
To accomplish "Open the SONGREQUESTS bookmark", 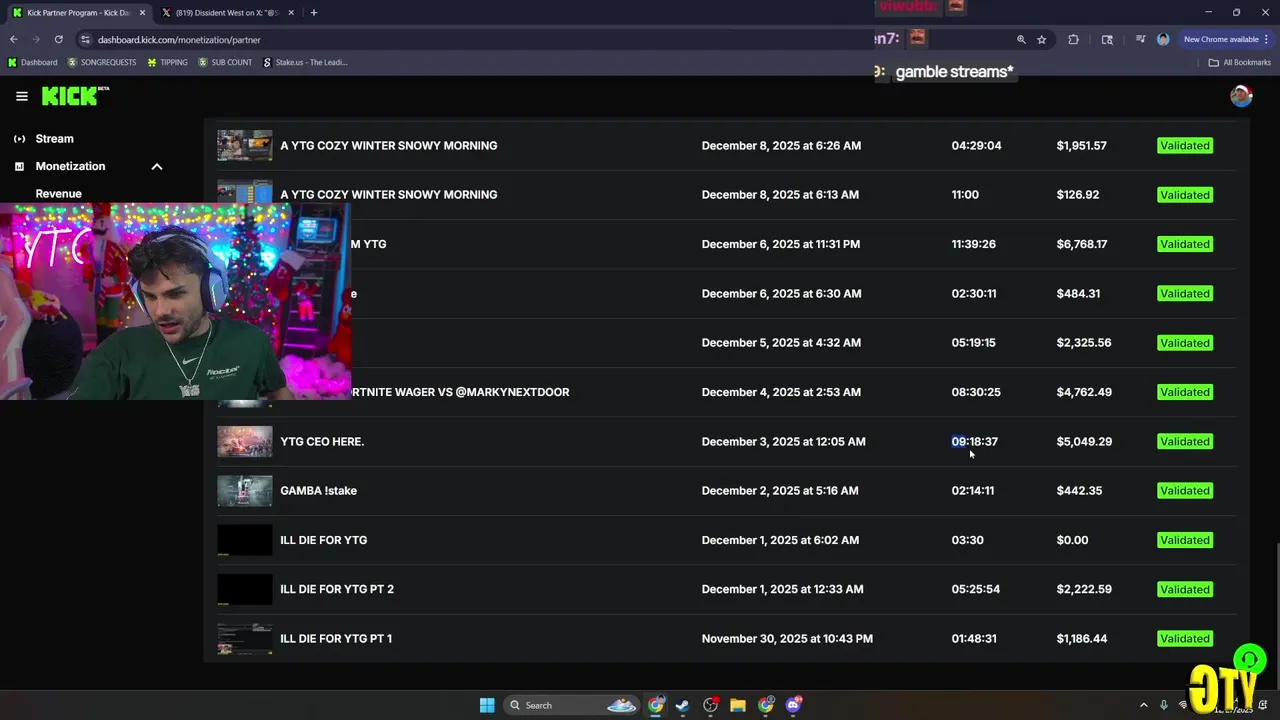I will pos(102,62).
